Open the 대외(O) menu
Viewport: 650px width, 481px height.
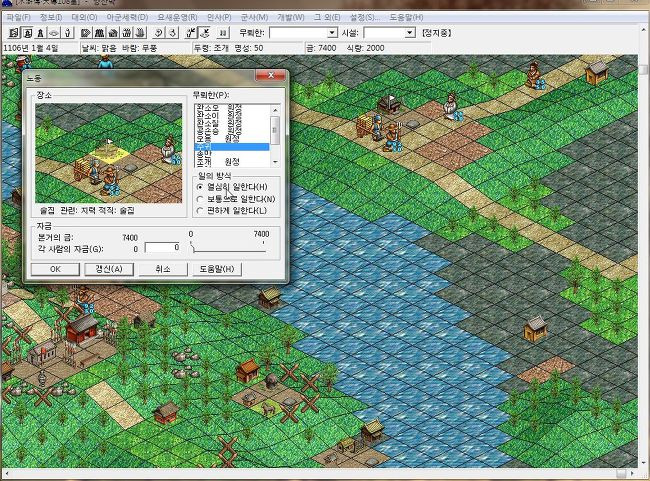coord(84,17)
